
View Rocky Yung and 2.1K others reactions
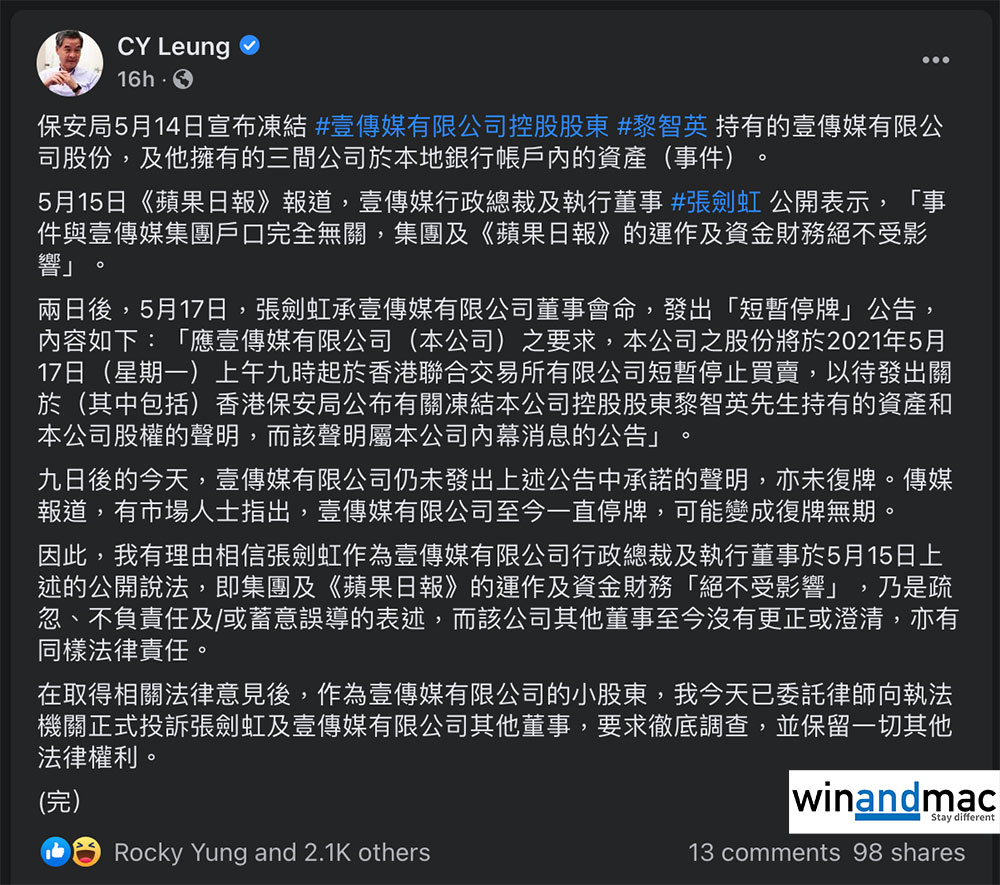272,852
